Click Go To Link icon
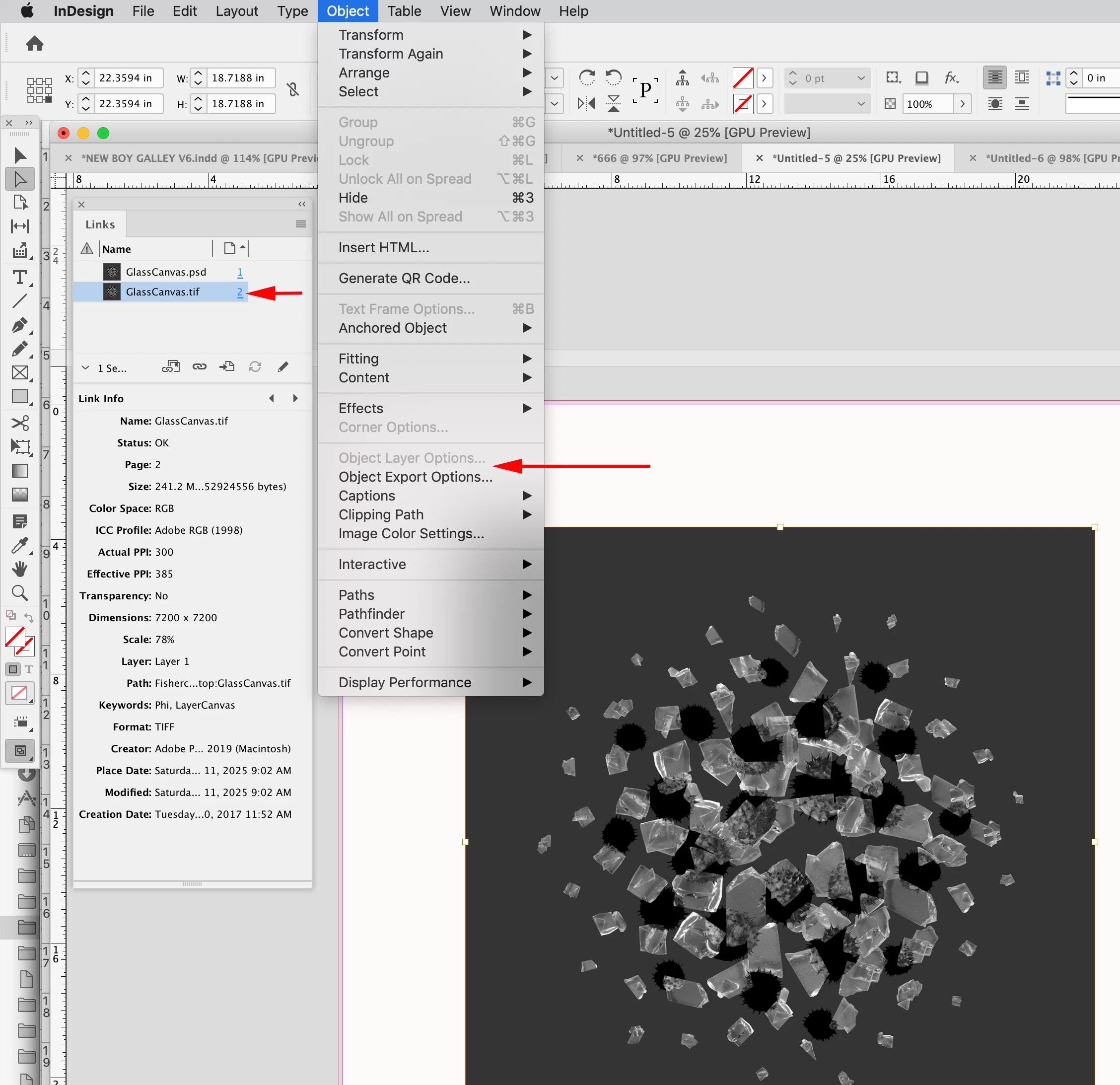This screenshot has height=1085, width=1120. coord(227,367)
